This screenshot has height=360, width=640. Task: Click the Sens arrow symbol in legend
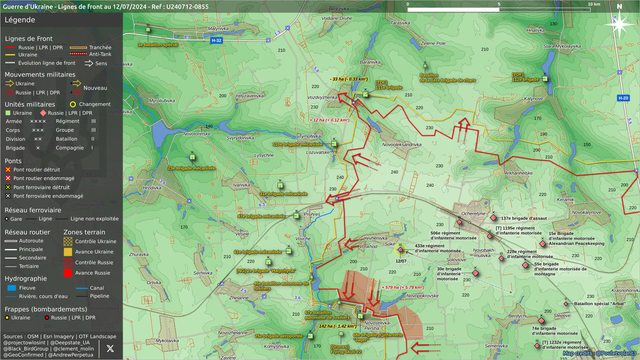(x=89, y=63)
